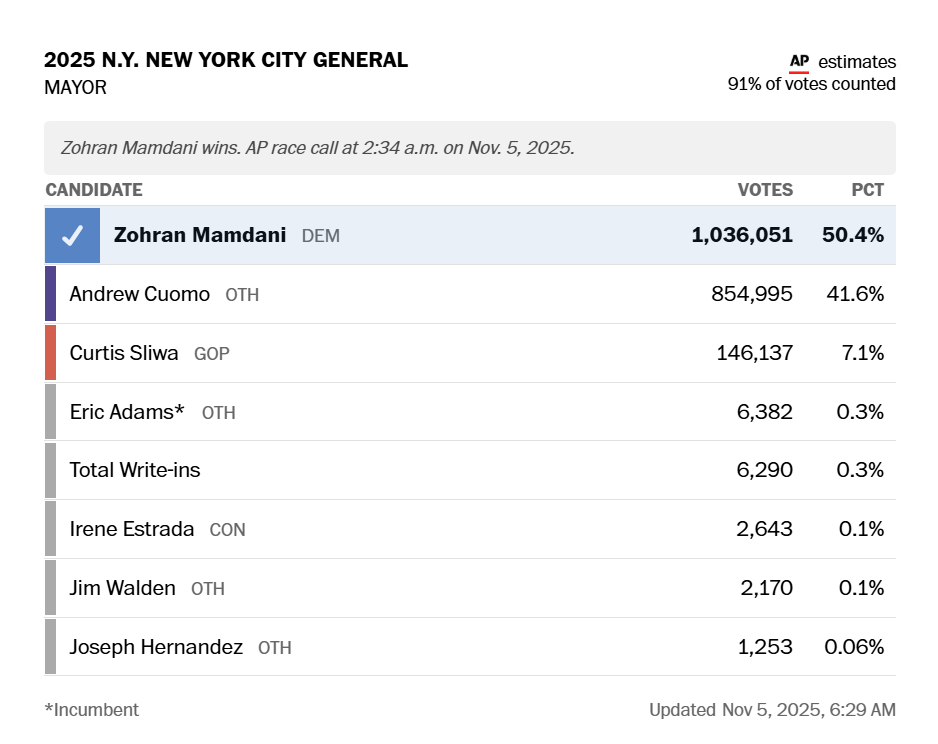Select the Andrew Cuomo candidate name
Image resolution: width=938 pixels, height=744 pixels.
(140, 294)
